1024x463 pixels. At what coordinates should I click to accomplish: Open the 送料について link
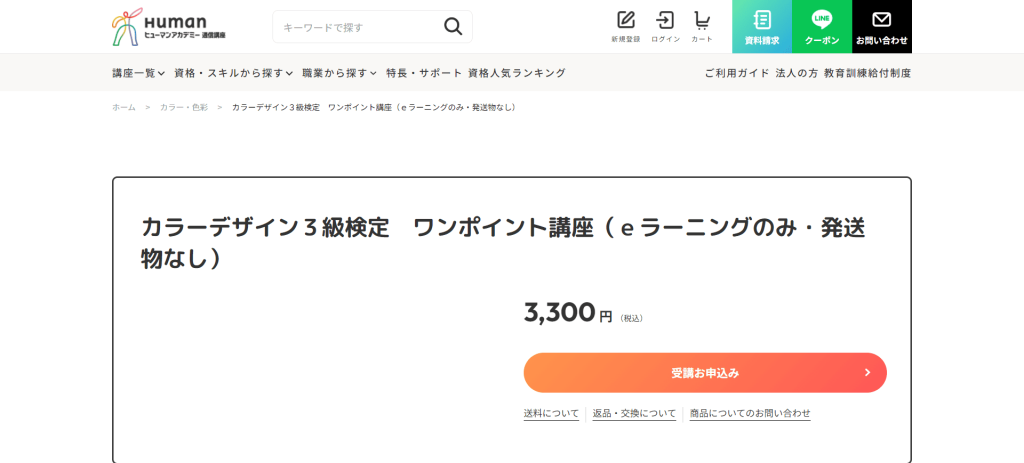click(x=551, y=413)
